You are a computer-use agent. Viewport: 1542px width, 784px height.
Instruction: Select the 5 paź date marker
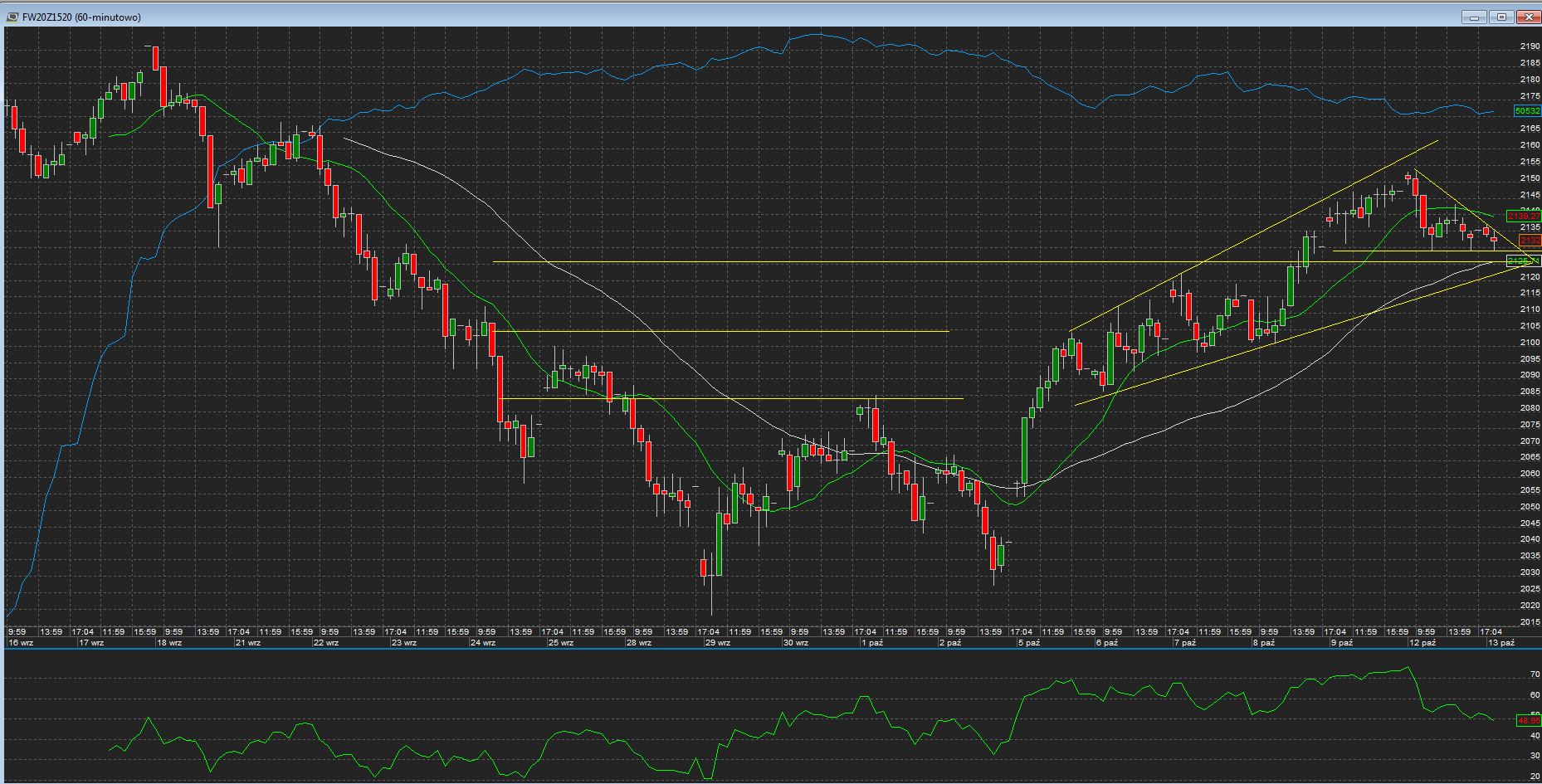1029,643
